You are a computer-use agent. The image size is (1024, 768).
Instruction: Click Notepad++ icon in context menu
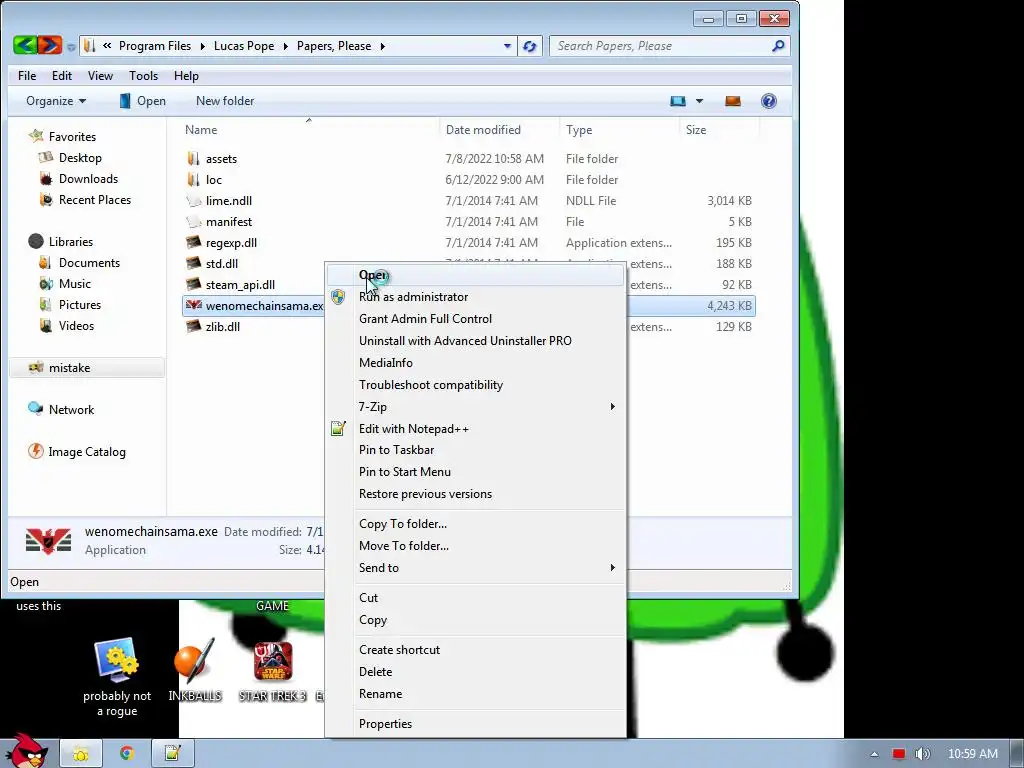338,428
